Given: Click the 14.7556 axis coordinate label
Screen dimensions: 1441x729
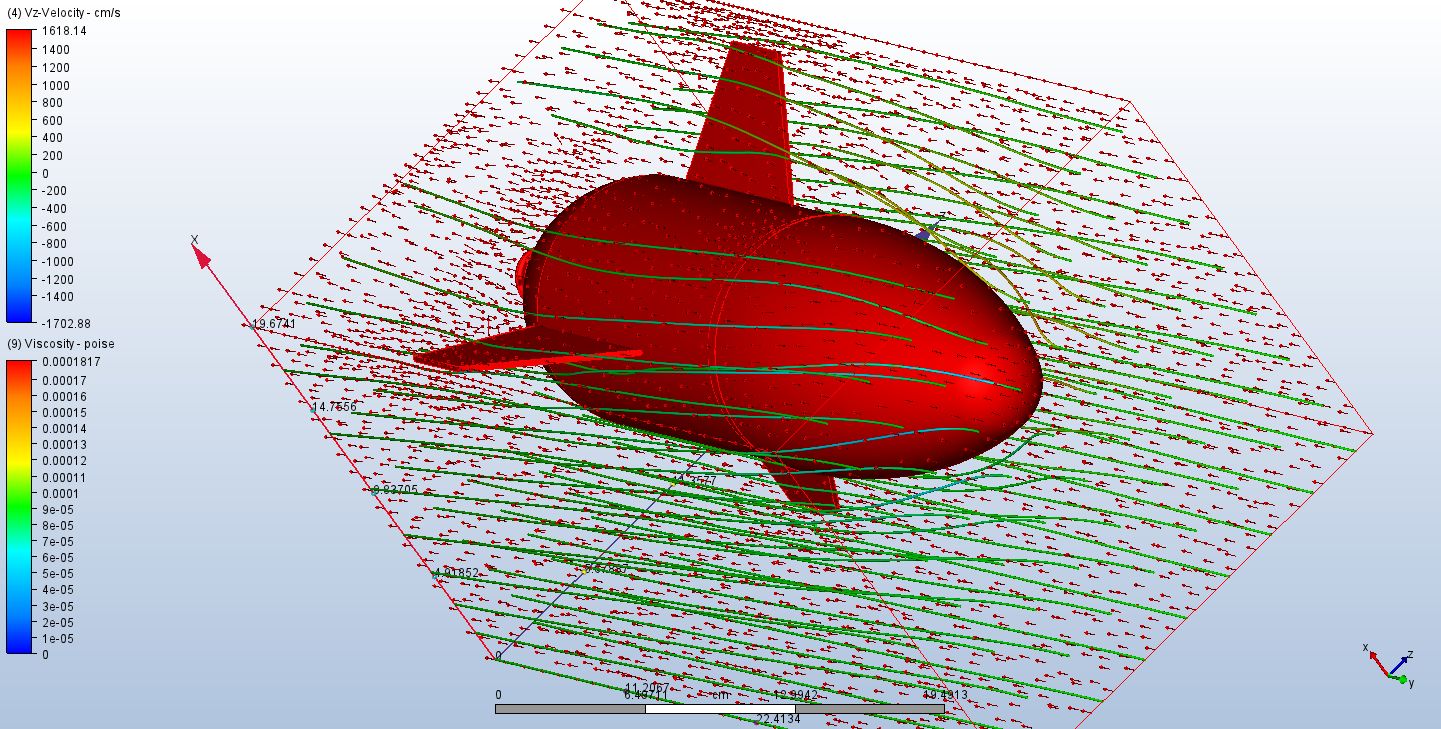Looking at the screenshot, I should coord(334,407).
